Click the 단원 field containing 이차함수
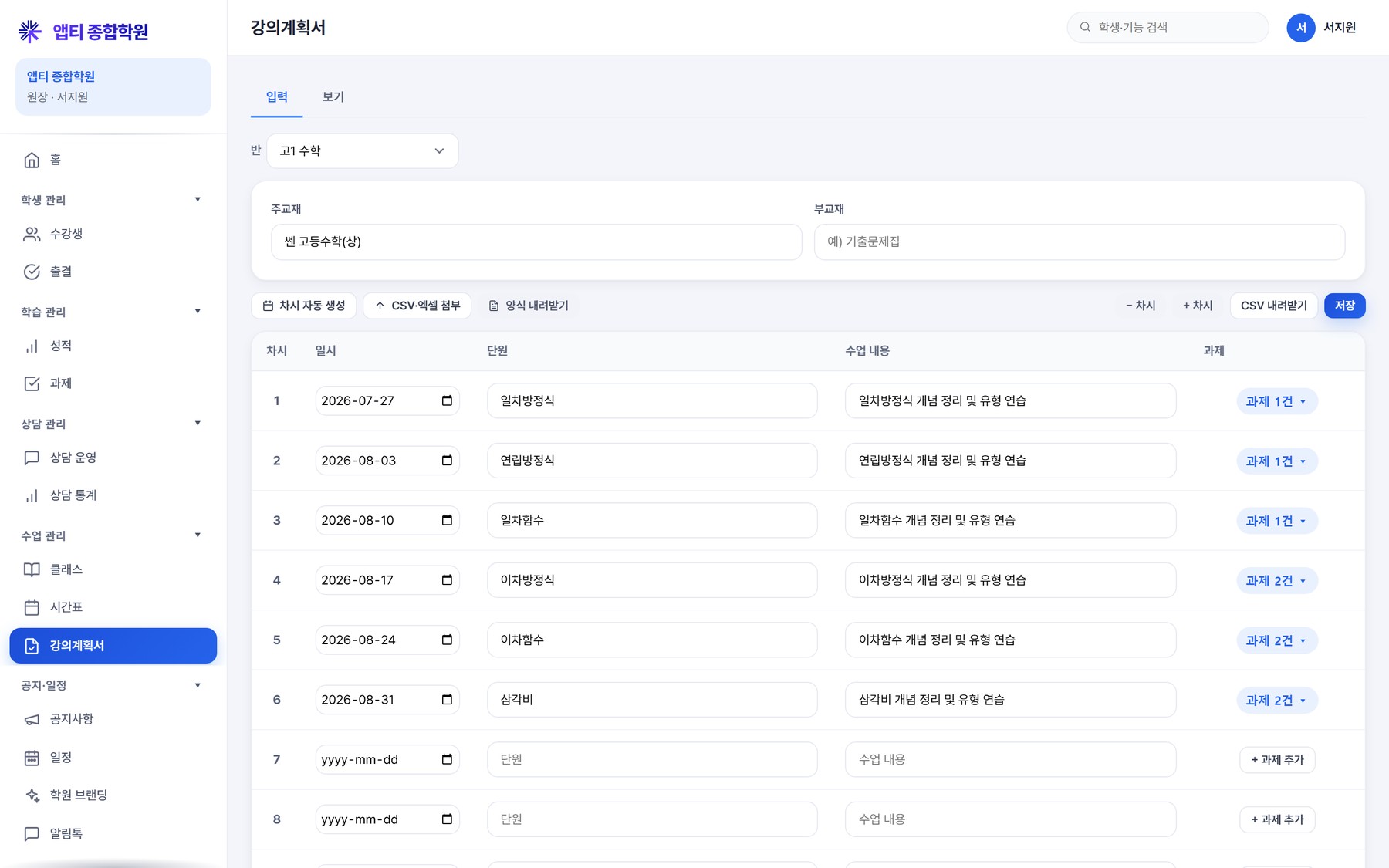The height and width of the screenshot is (868, 1389). tap(652, 640)
